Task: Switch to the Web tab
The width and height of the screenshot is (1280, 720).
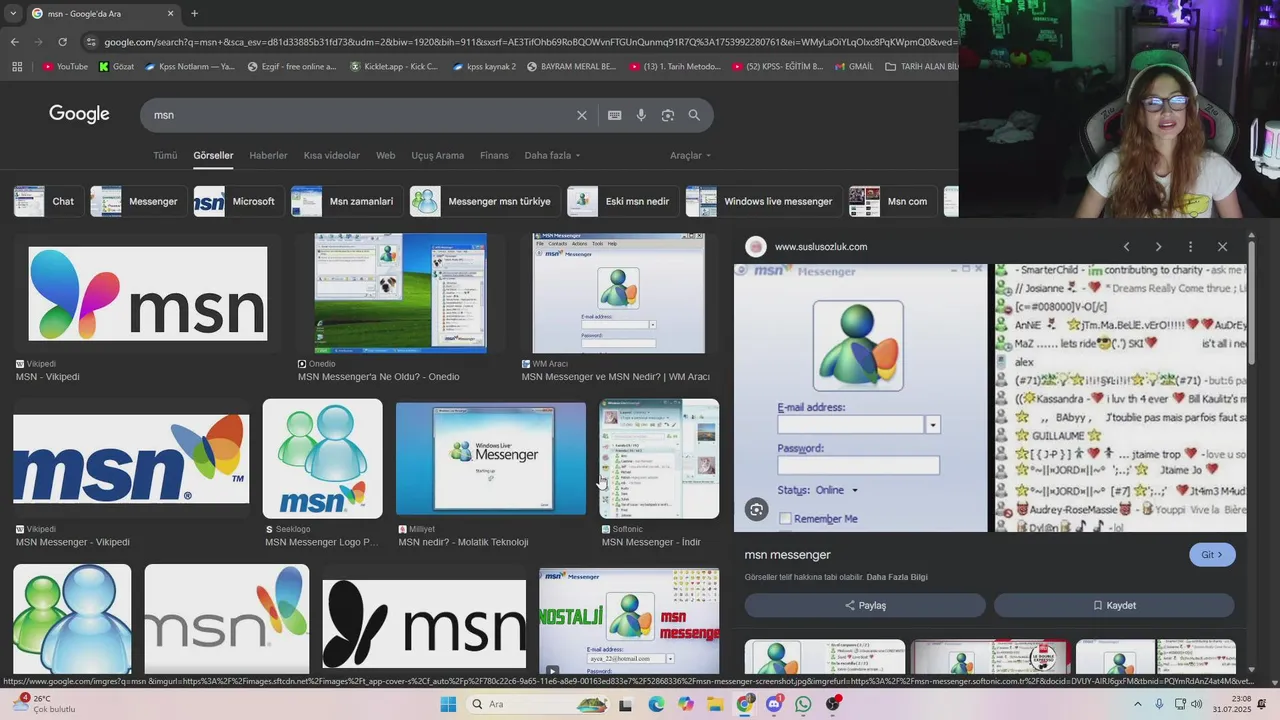Action: click(x=385, y=156)
